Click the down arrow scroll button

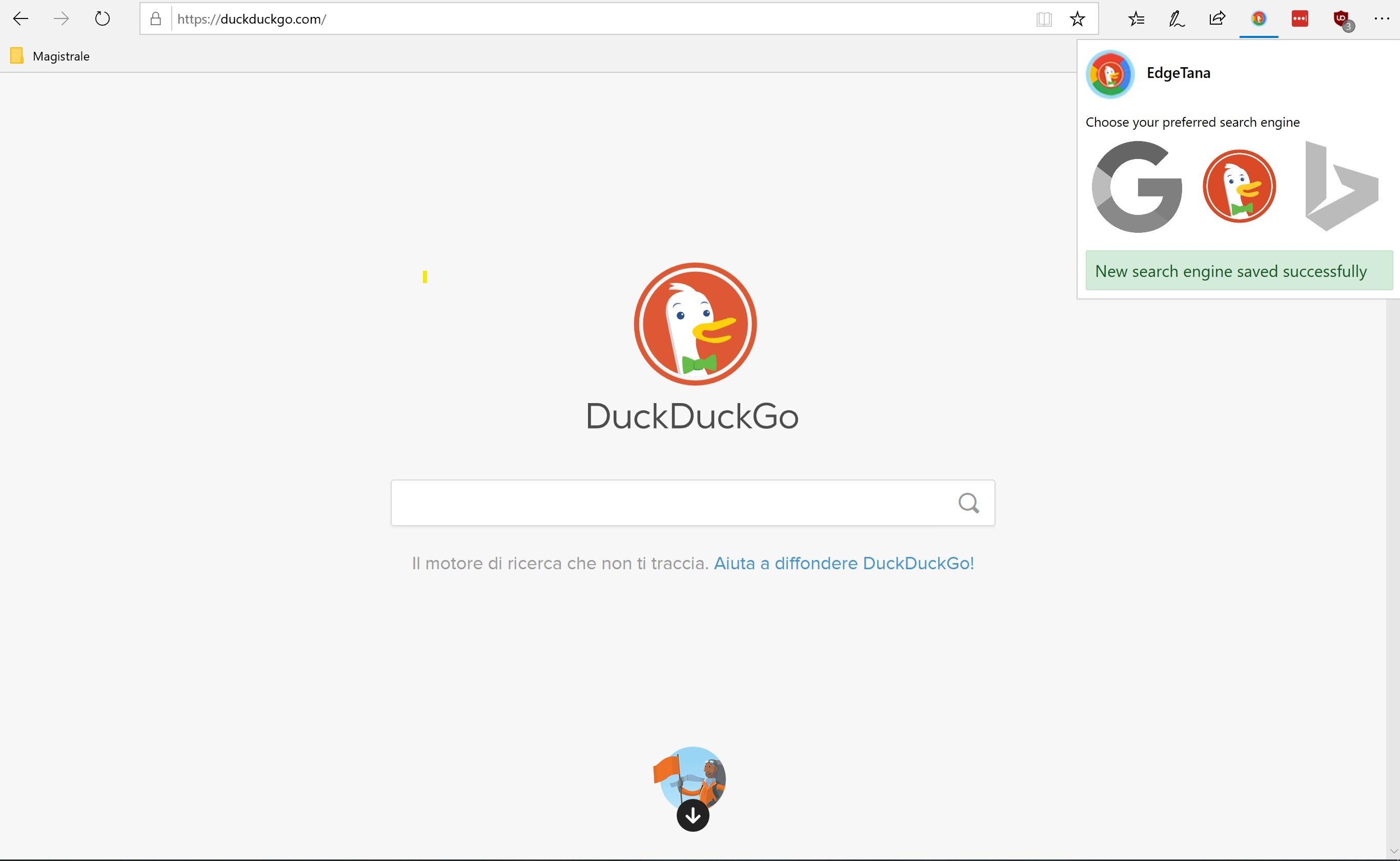tap(693, 815)
